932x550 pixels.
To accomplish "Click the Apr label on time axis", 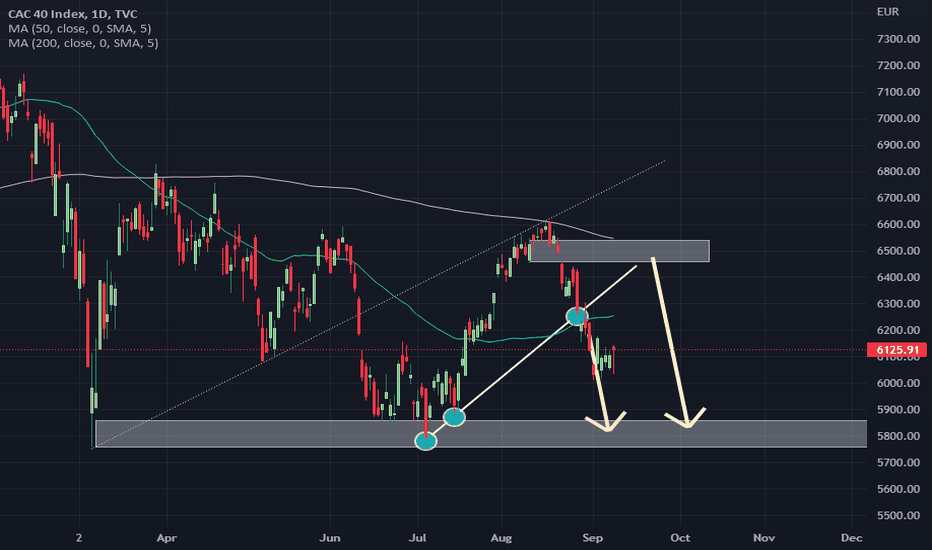I will pos(166,538).
